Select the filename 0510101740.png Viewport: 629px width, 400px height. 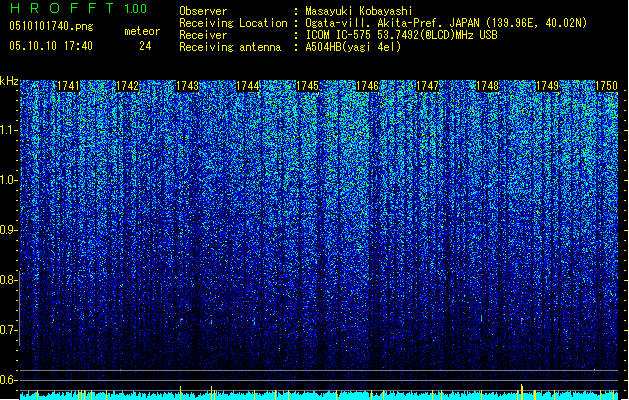[x=51, y=26]
